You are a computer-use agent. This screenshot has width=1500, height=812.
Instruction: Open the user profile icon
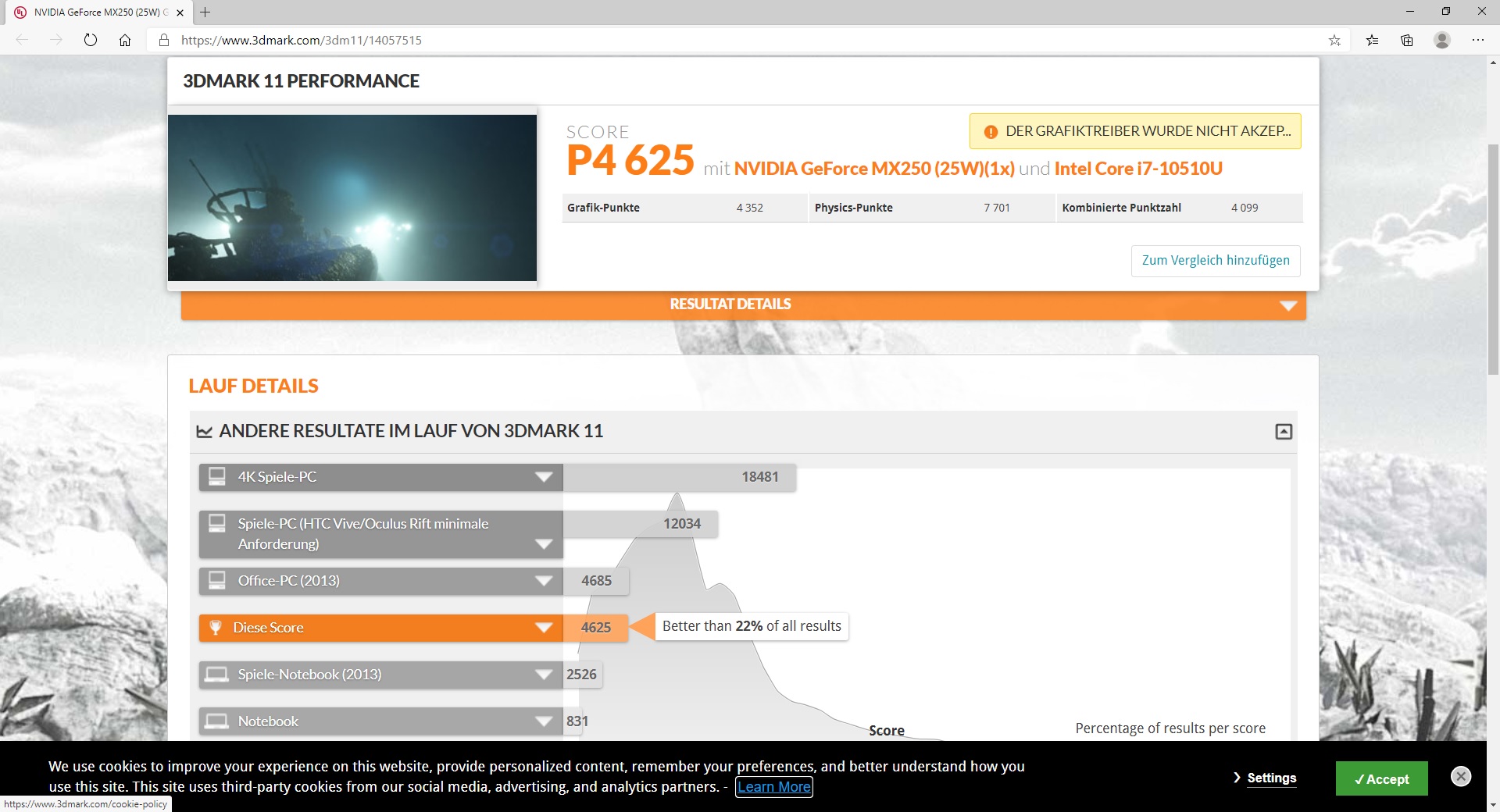pyautogui.click(x=1442, y=40)
